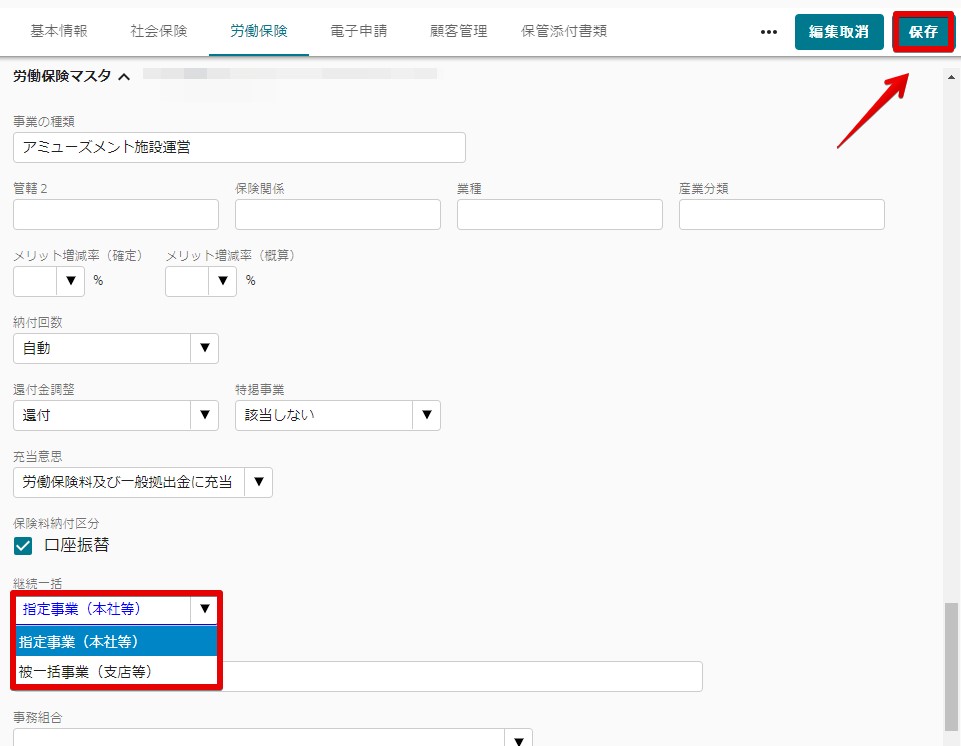This screenshot has height=746, width=961.
Task: Switch to the 基本情報 tab
Action: (59, 31)
